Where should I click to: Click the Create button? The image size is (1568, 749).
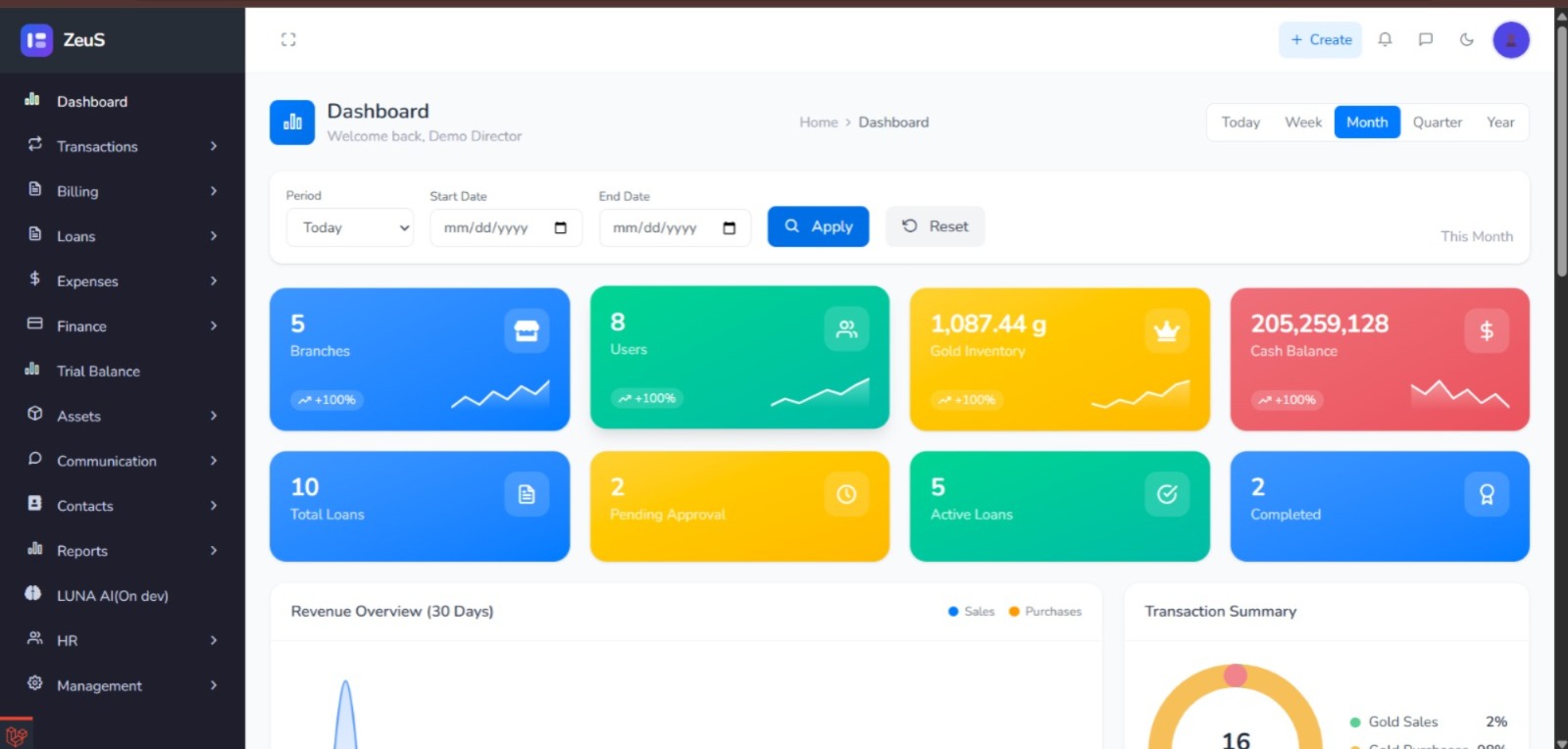pos(1320,40)
